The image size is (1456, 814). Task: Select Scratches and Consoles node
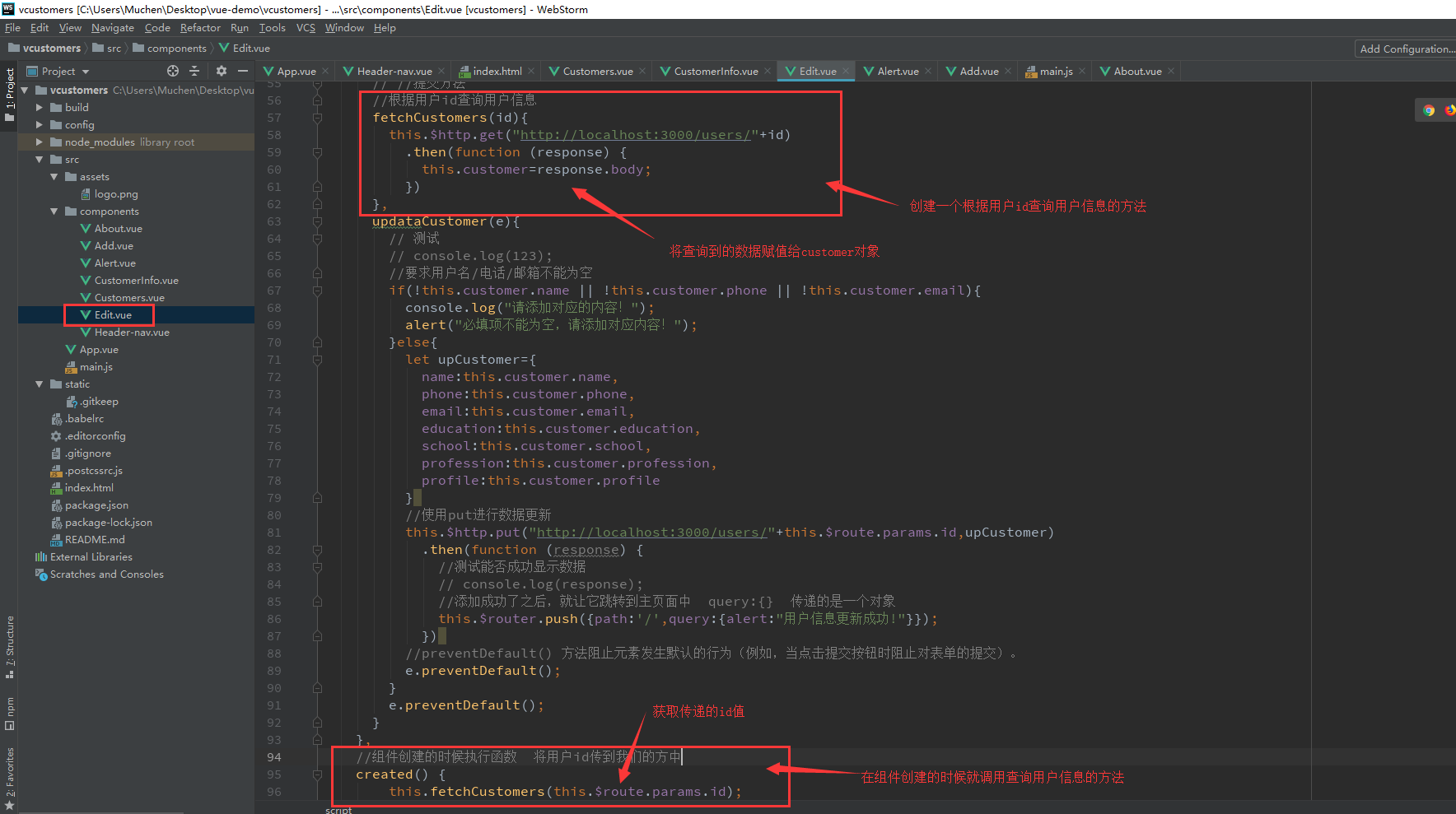click(106, 574)
